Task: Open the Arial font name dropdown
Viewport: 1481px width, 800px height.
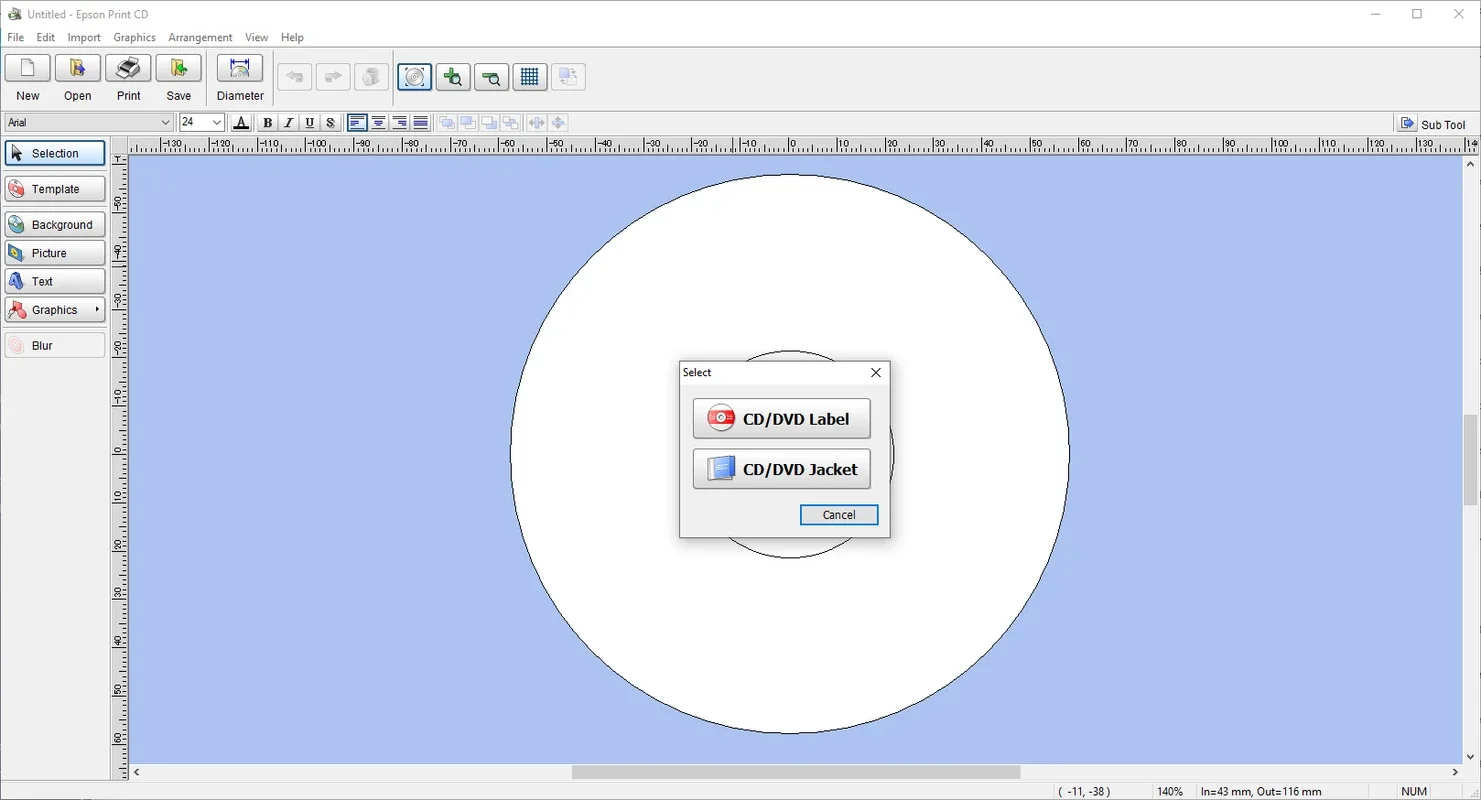Action: pos(165,123)
